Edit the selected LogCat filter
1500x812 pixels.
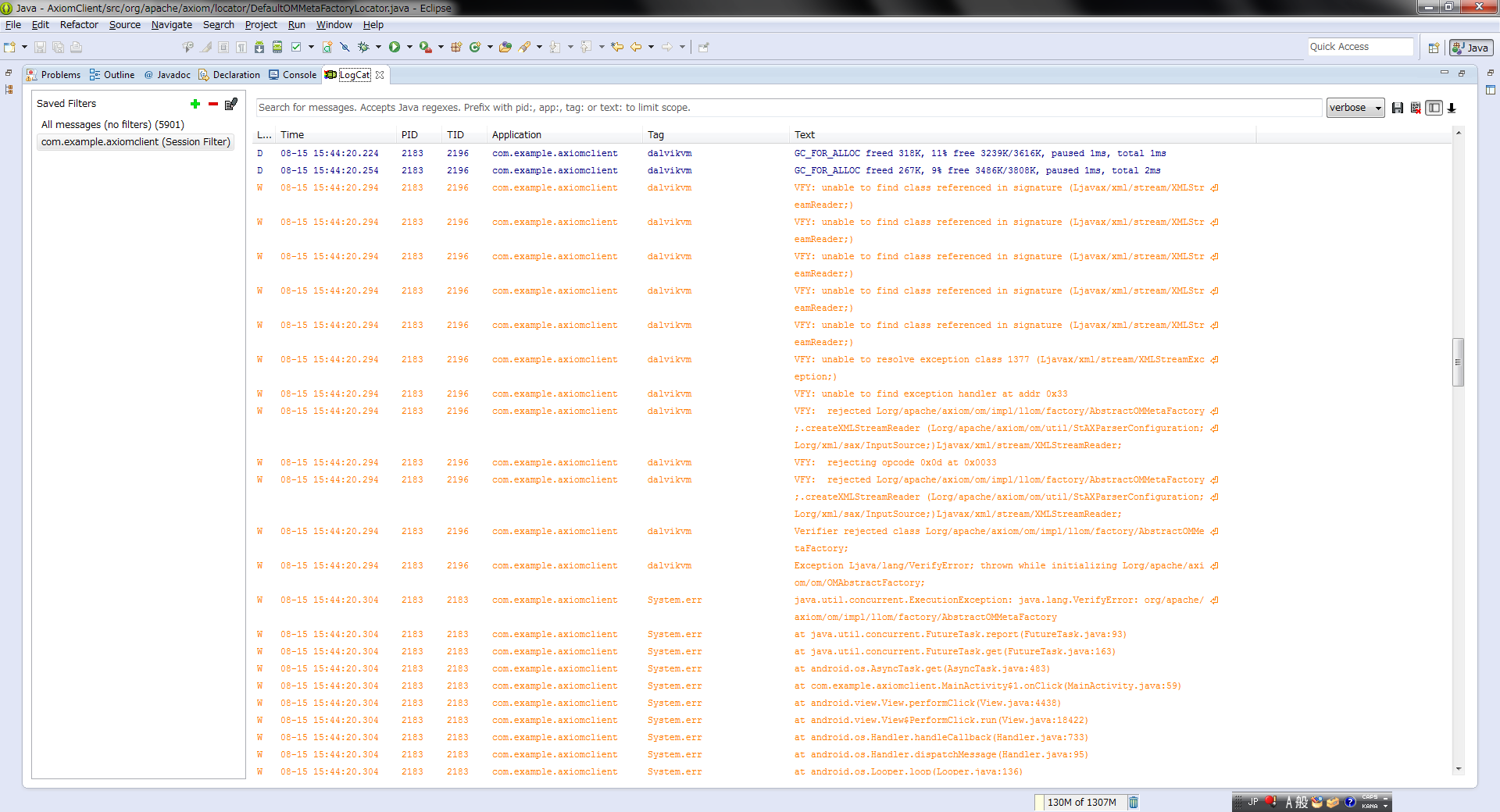pyautogui.click(x=231, y=104)
